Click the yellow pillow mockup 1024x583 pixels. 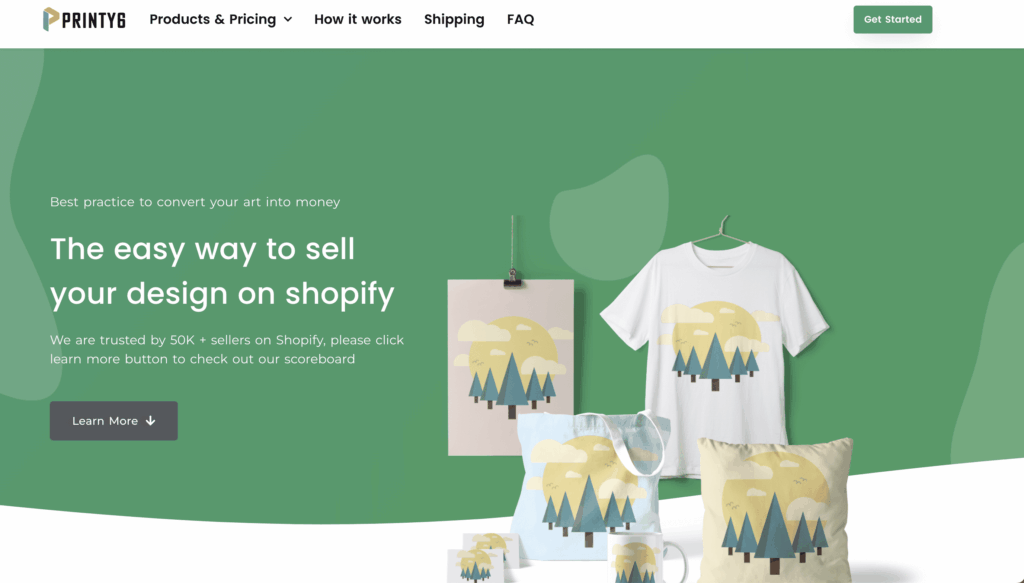click(x=776, y=511)
